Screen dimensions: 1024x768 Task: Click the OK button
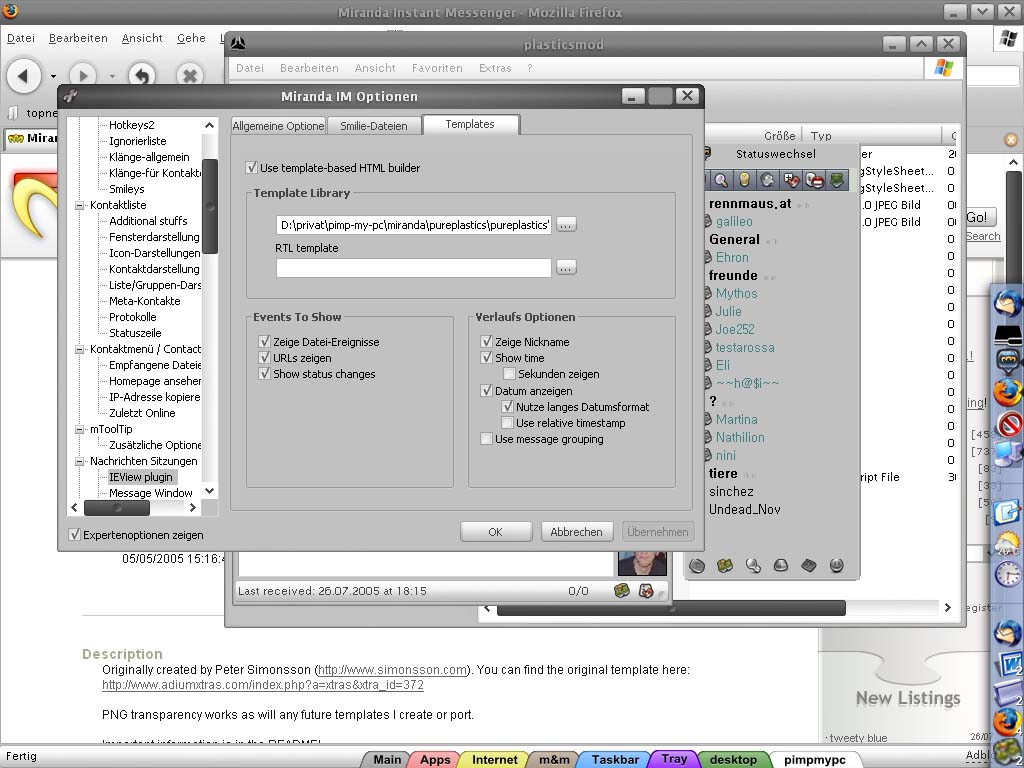point(496,532)
